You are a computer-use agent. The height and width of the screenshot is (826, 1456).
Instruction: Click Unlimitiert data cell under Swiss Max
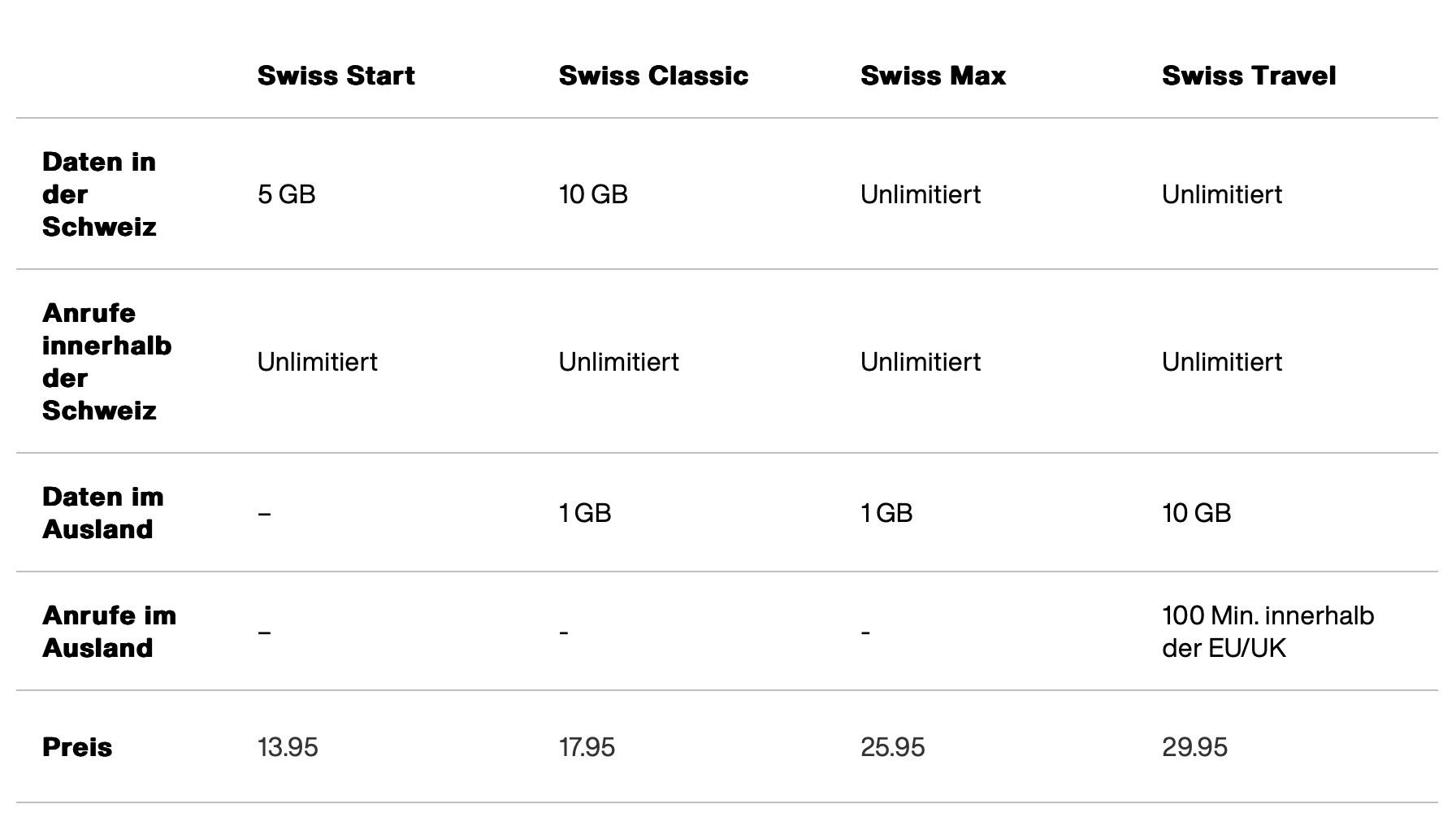[921, 194]
